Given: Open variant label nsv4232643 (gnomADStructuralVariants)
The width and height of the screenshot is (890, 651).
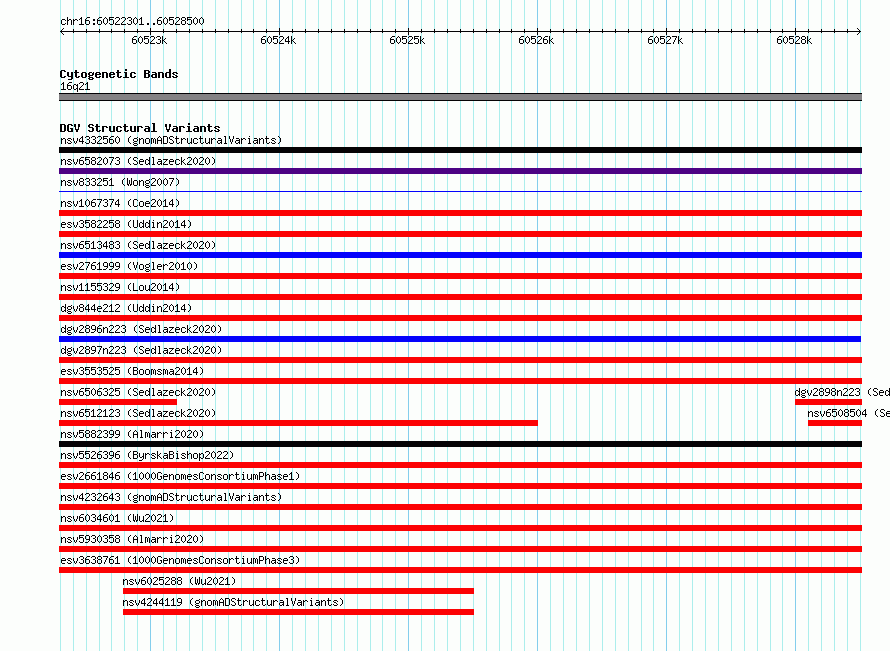Looking at the screenshot, I should pyautogui.click(x=171, y=497).
